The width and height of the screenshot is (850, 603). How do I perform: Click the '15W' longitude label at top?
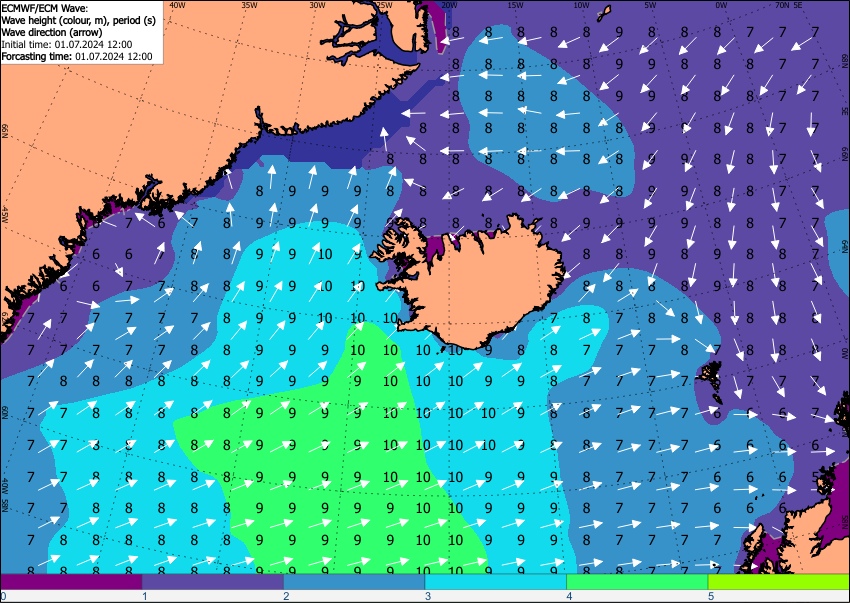pyautogui.click(x=516, y=5)
